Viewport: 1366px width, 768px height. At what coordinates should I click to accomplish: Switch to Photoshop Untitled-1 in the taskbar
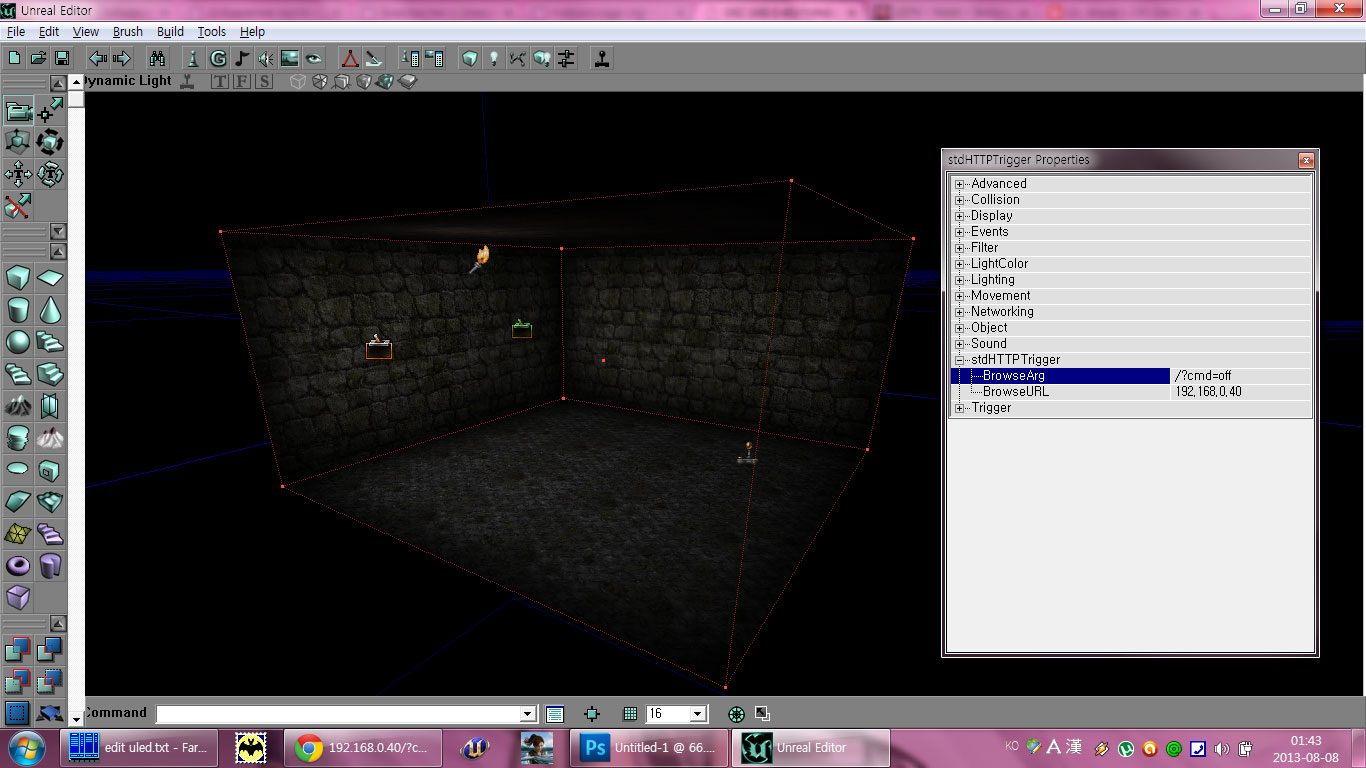648,747
